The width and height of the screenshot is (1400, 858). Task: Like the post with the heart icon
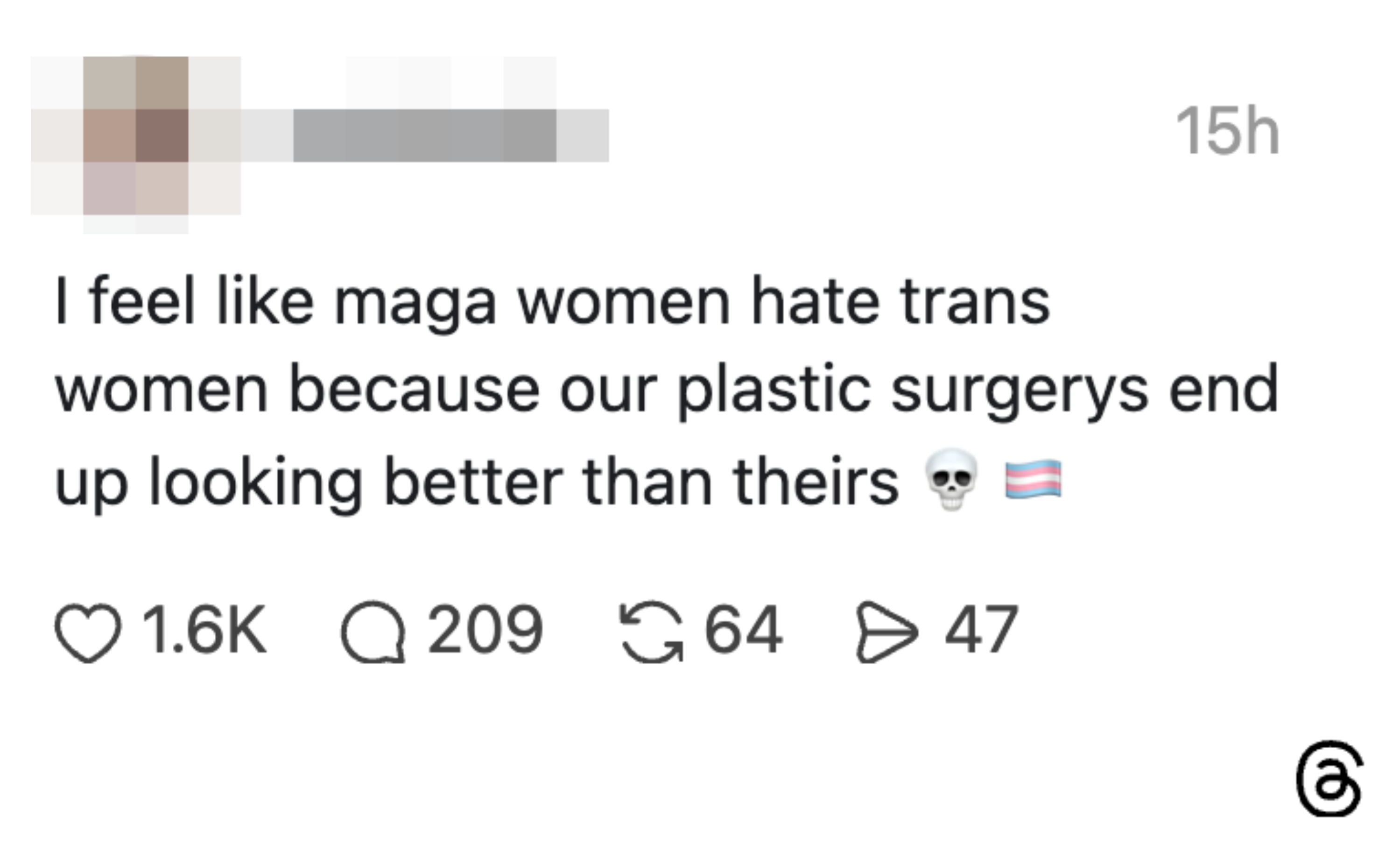88,631
